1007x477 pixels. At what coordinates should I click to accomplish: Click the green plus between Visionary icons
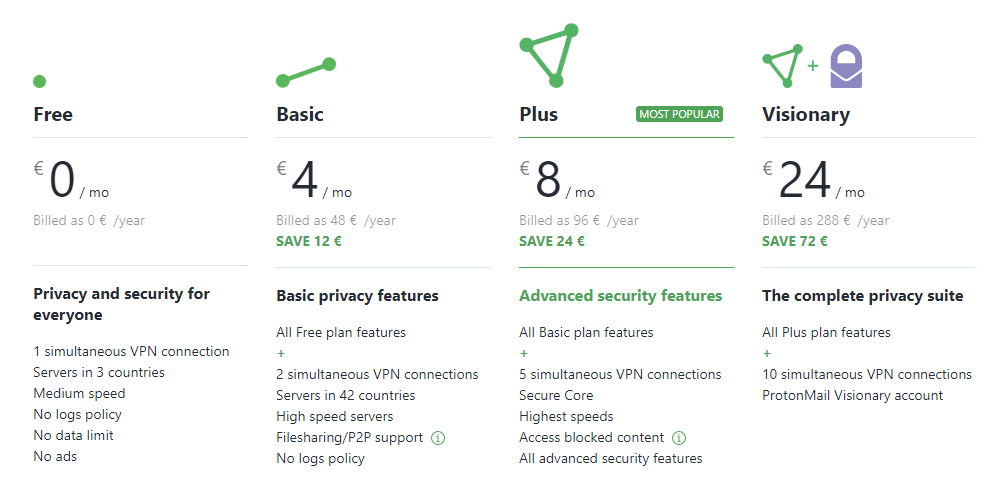(813, 65)
